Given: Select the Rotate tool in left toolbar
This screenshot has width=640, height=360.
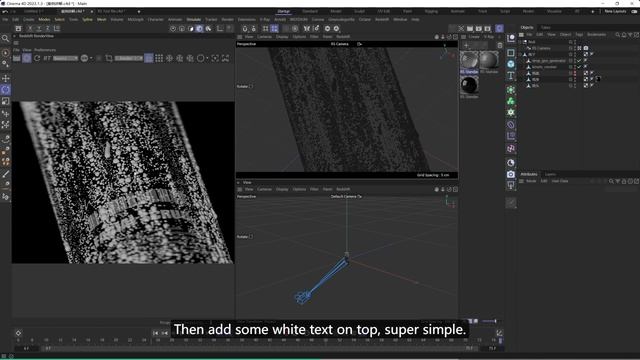Looking at the screenshot, I should (x=6, y=90).
